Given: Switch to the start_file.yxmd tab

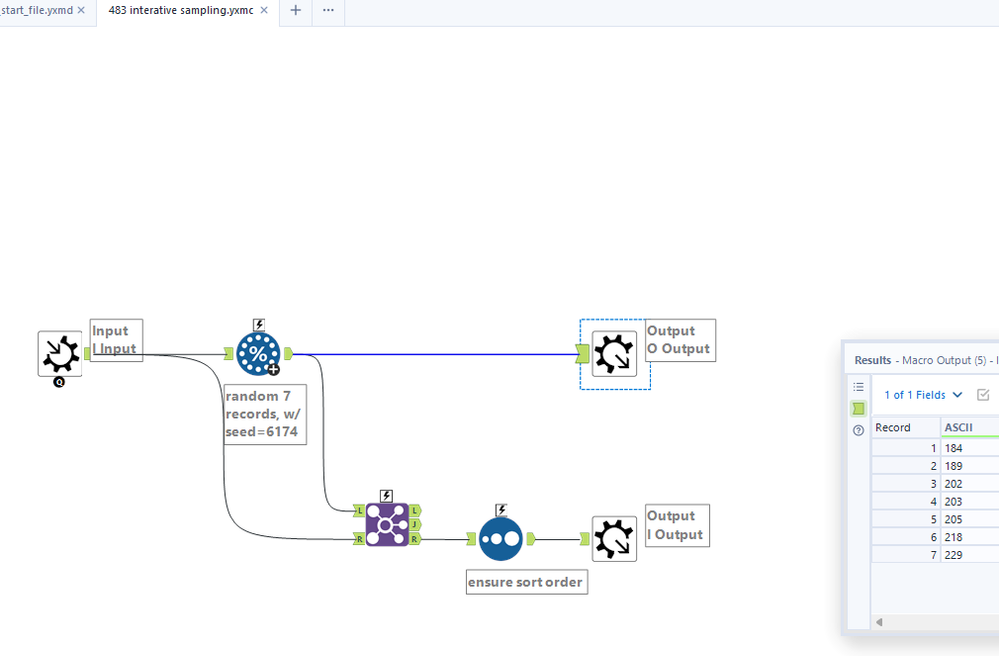Looking at the screenshot, I should [x=38, y=12].
